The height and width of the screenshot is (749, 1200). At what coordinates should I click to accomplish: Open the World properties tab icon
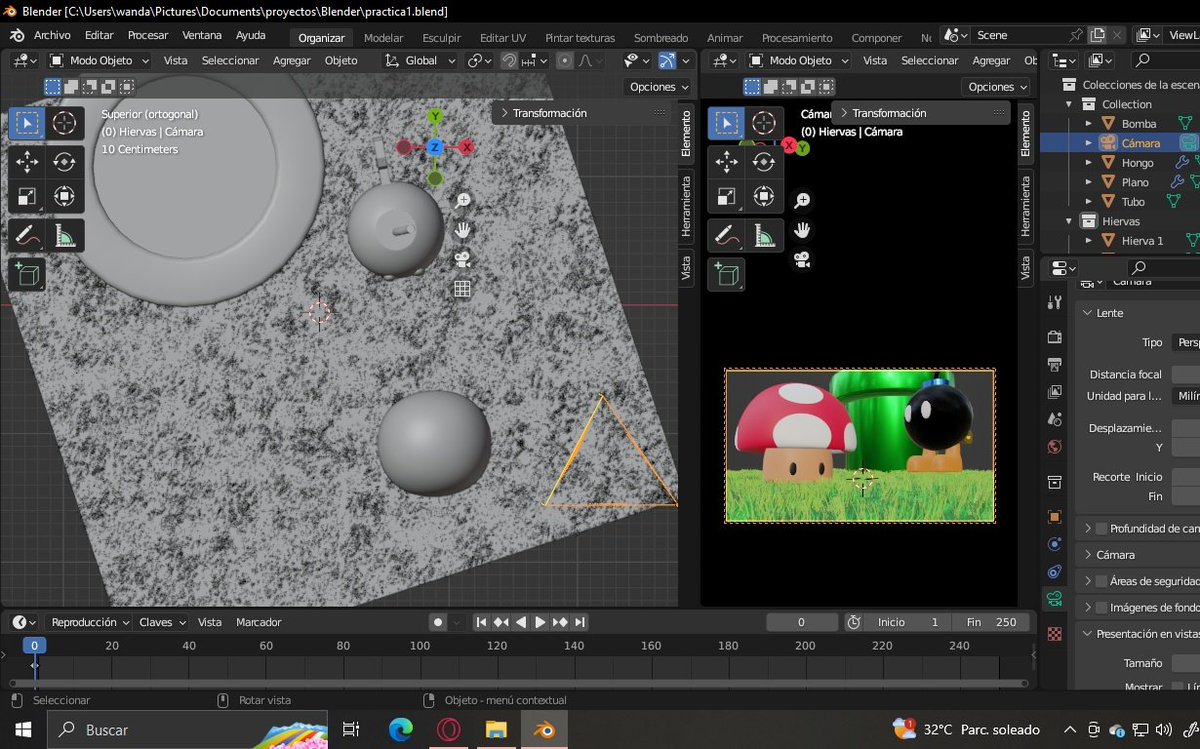pos(1054,446)
